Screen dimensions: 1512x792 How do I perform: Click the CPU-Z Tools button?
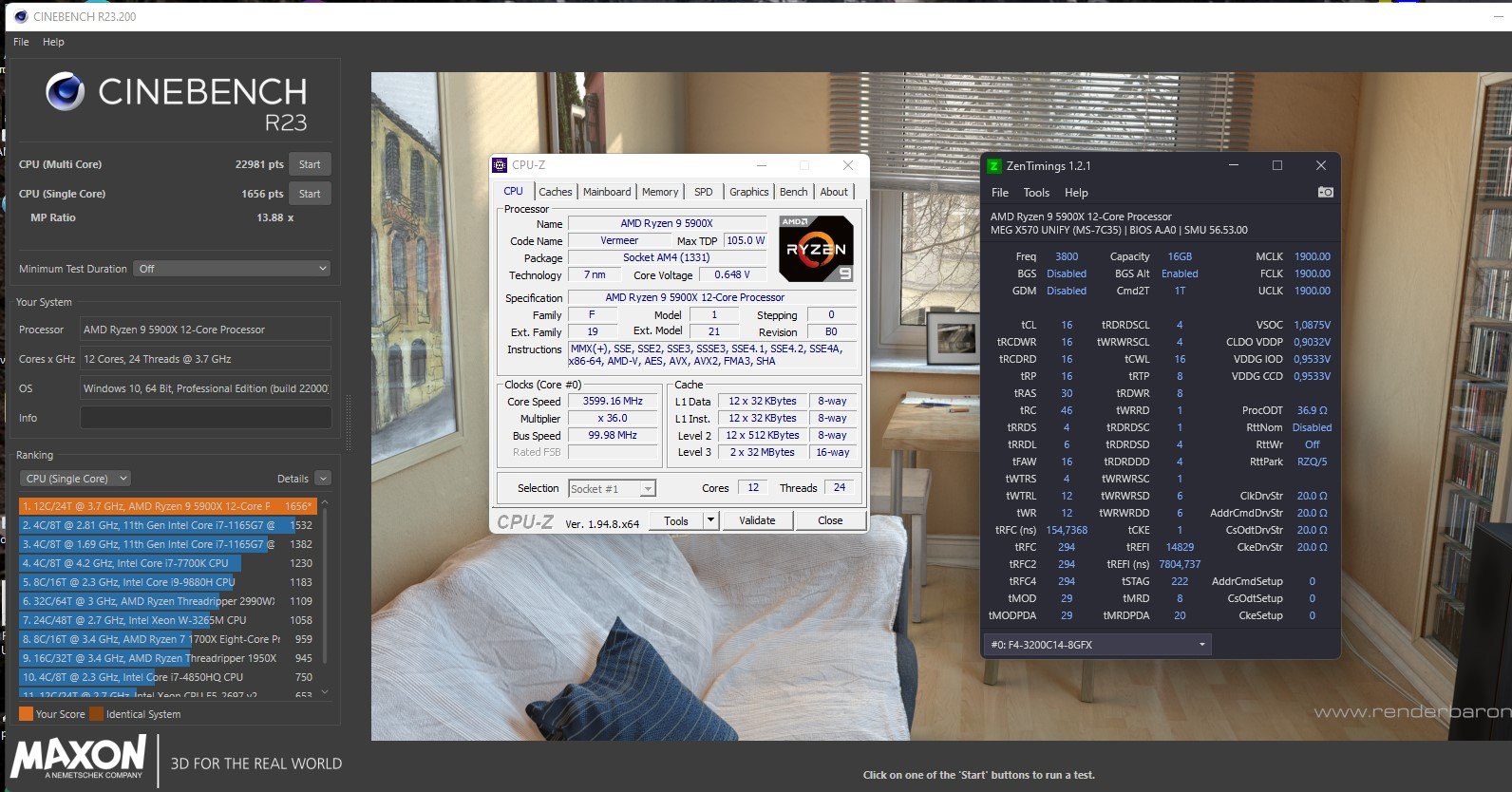(676, 520)
